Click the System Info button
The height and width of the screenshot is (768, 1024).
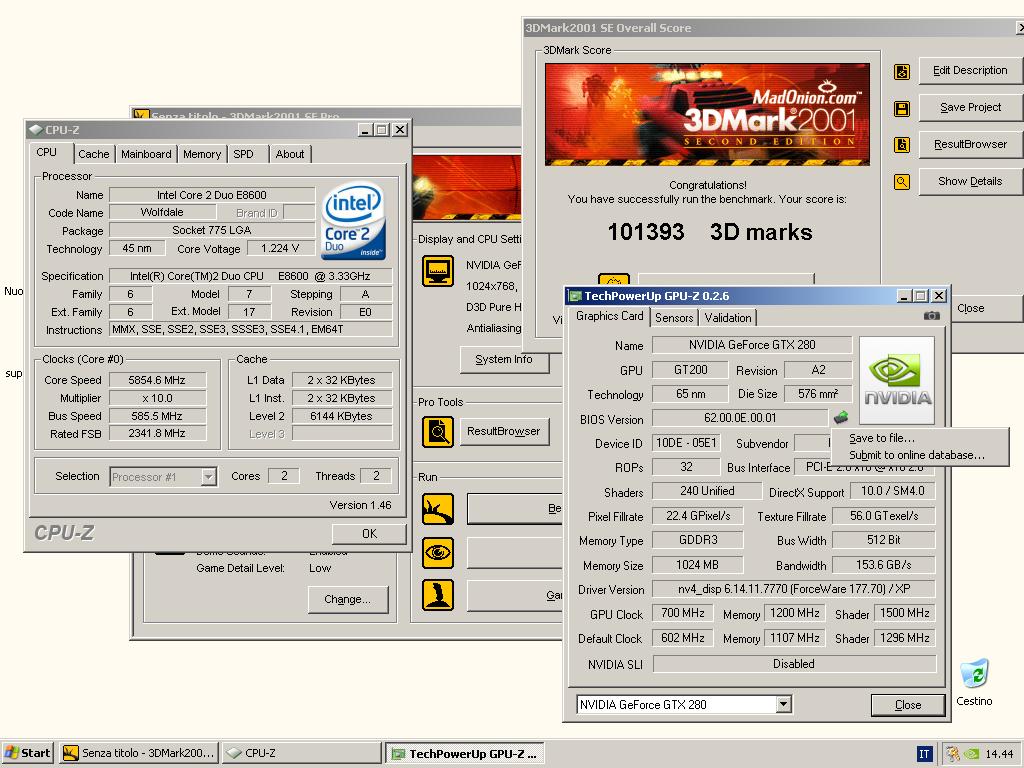tap(504, 360)
